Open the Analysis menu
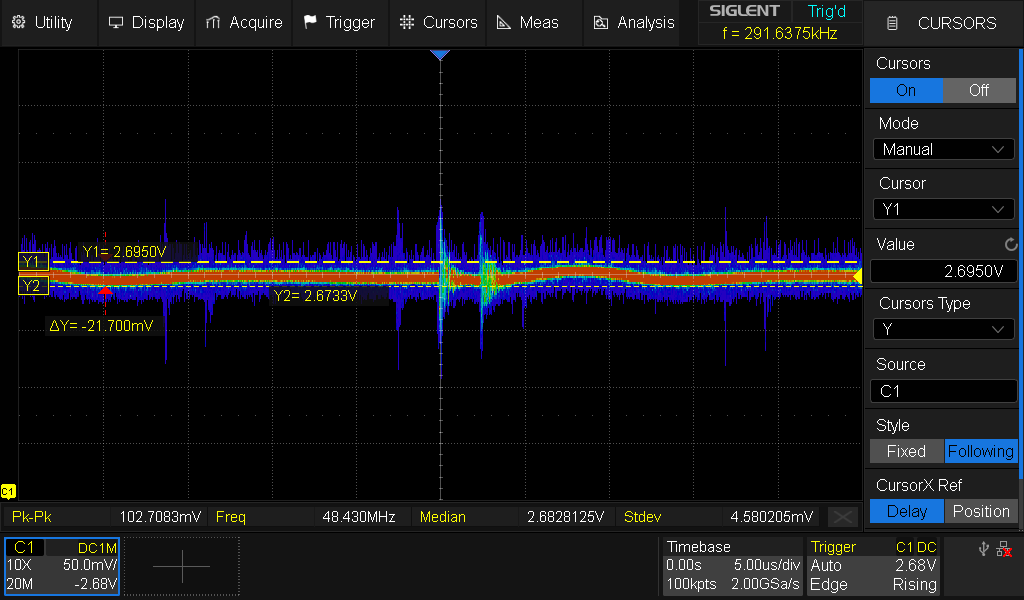The width and height of the screenshot is (1024, 600). click(634, 22)
